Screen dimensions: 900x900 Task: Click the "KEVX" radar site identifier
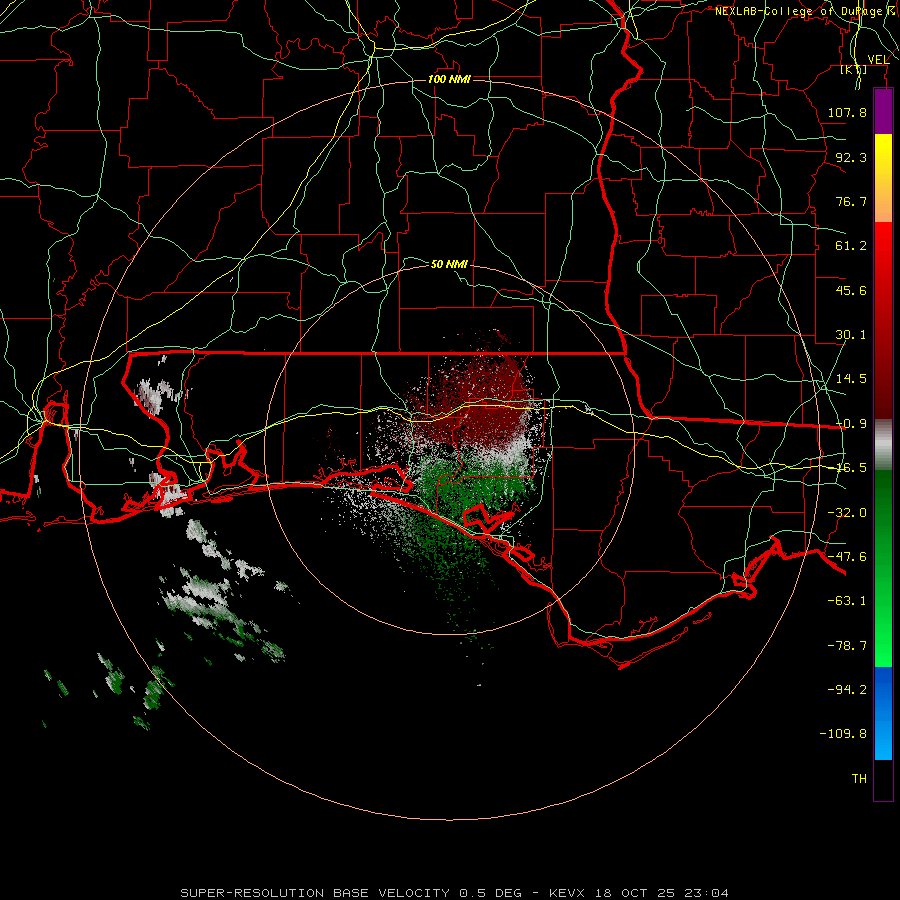(567, 893)
